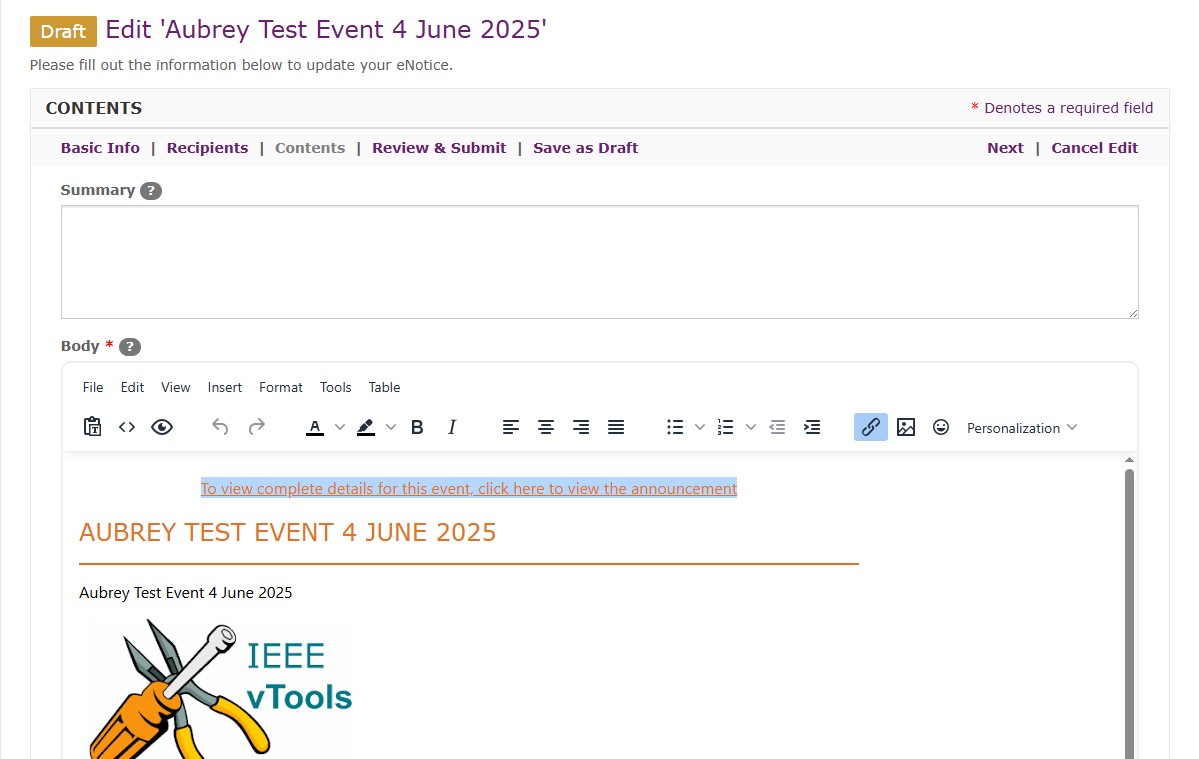Click the preview eye icon
The height and width of the screenshot is (759, 1199).
click(162, 427)
